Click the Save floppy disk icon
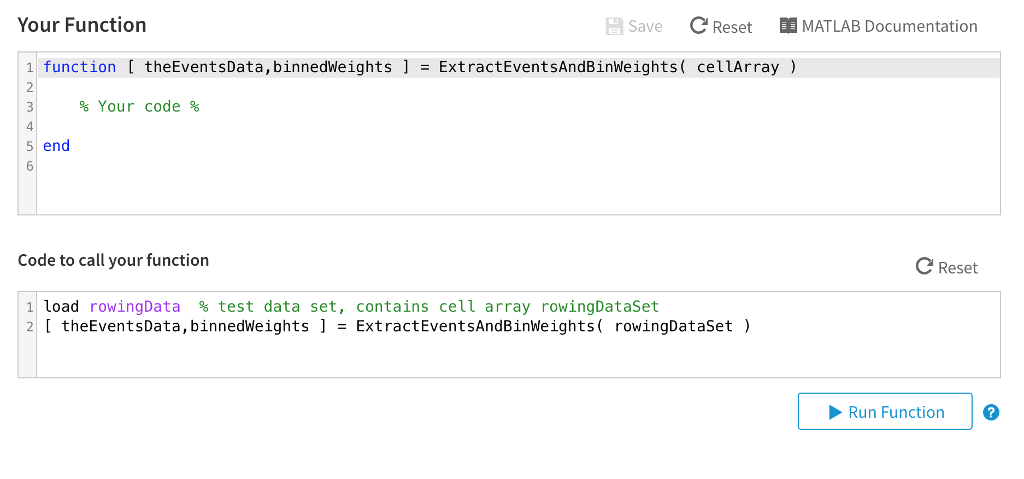This screenshot has height=479, width=1024. pos(614,26)
